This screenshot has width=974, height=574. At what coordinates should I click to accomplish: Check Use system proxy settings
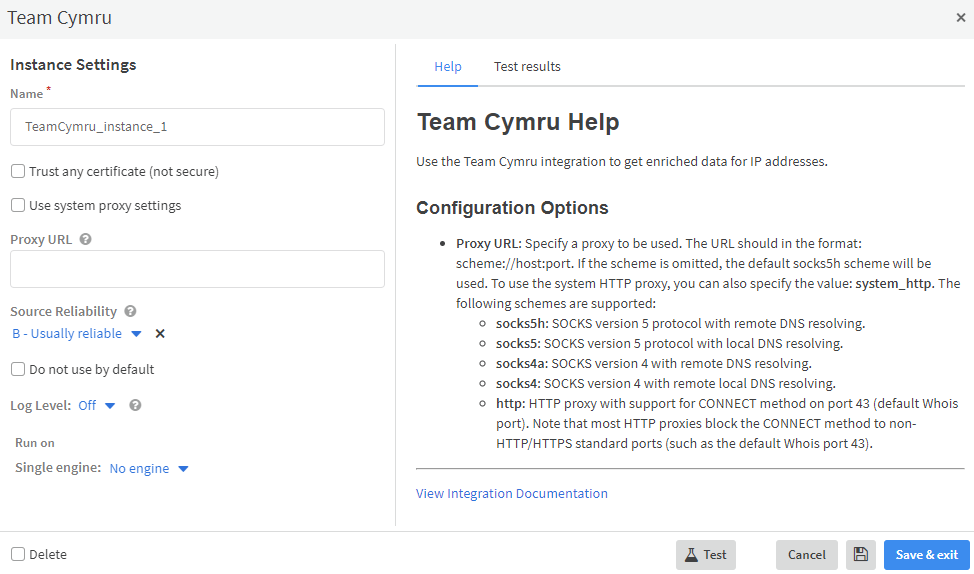18,206
